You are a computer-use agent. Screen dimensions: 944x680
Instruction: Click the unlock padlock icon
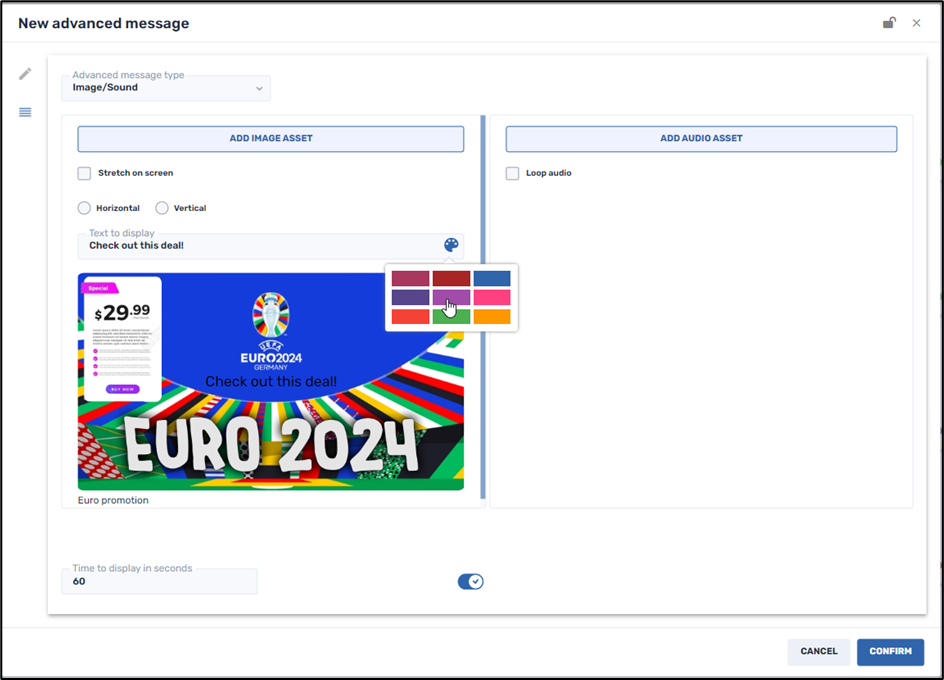point(888,23)
